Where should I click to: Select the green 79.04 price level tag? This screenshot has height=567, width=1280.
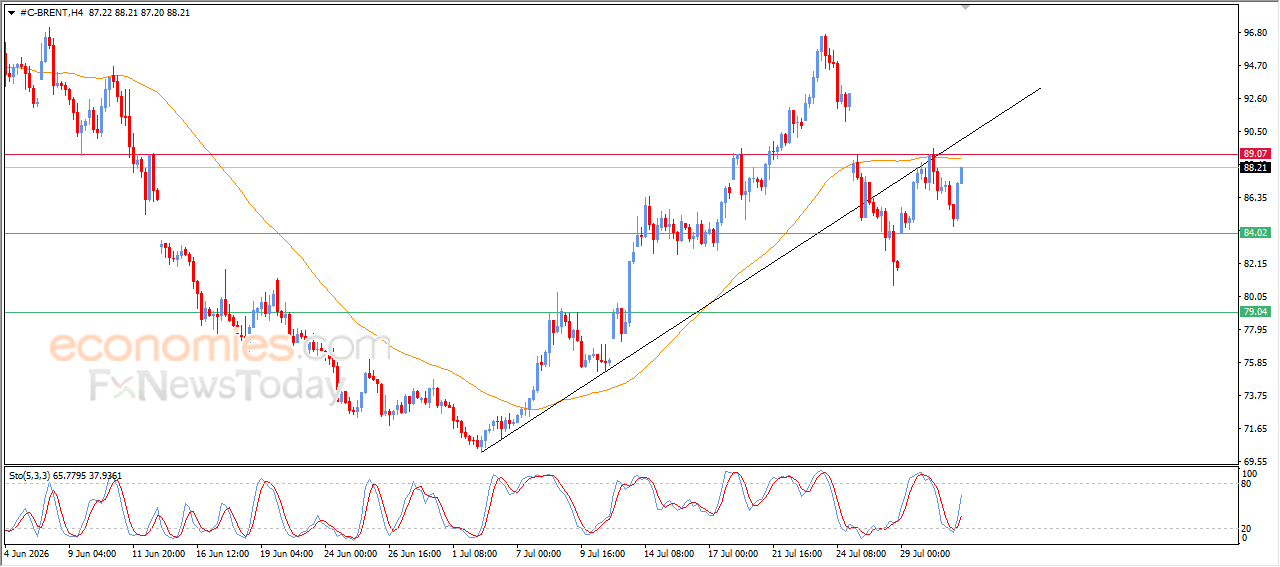pyautogui.click(x=1255, y=312)
